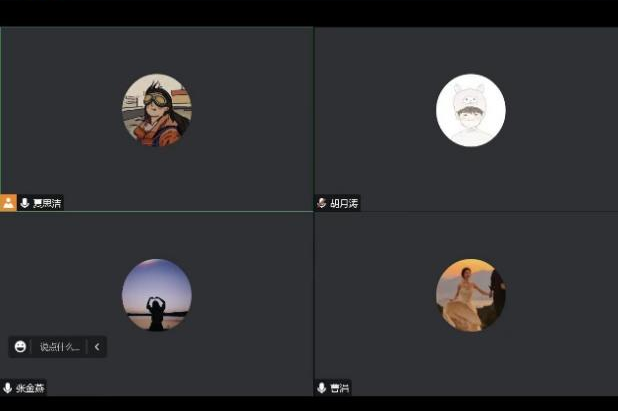Select the 夏思洁 name label
Viewport: 619px width, 412px height.
tap(46, 203)
